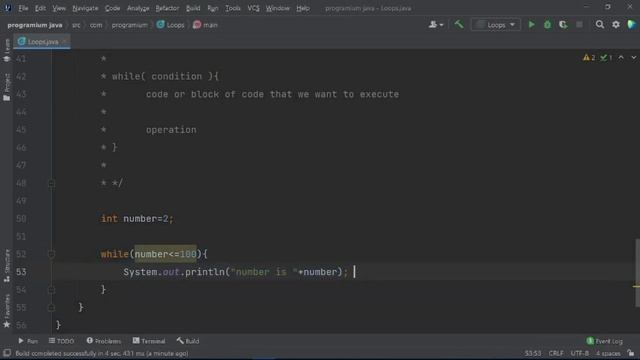Click the typo check count indicator
The height and width of the screenshot is (360, 640).
pyautogui.click(x=606, y=58)
